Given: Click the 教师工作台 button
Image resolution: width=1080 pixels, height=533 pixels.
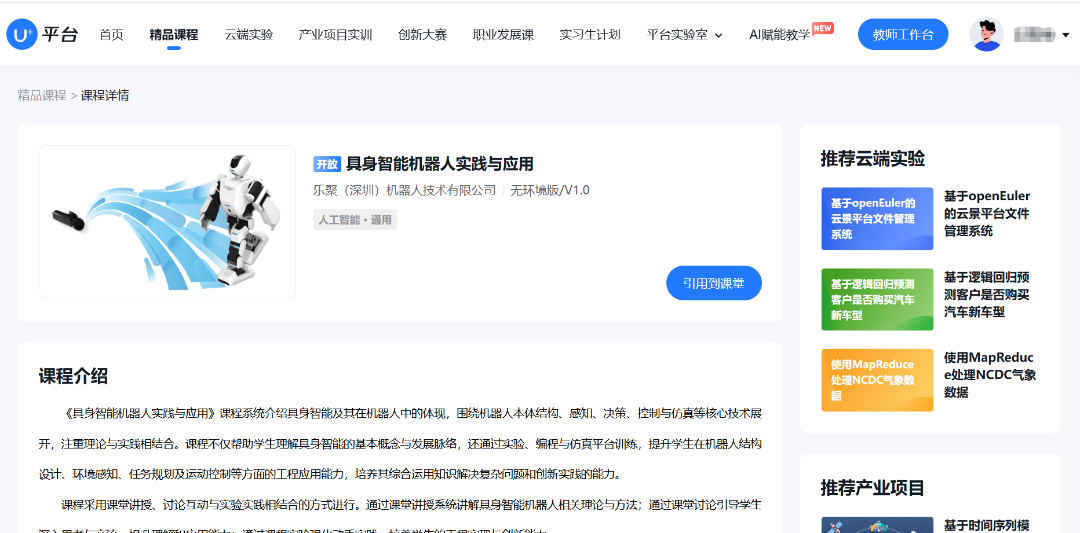Looking at the screenshot, I should (x=903, y=35).
